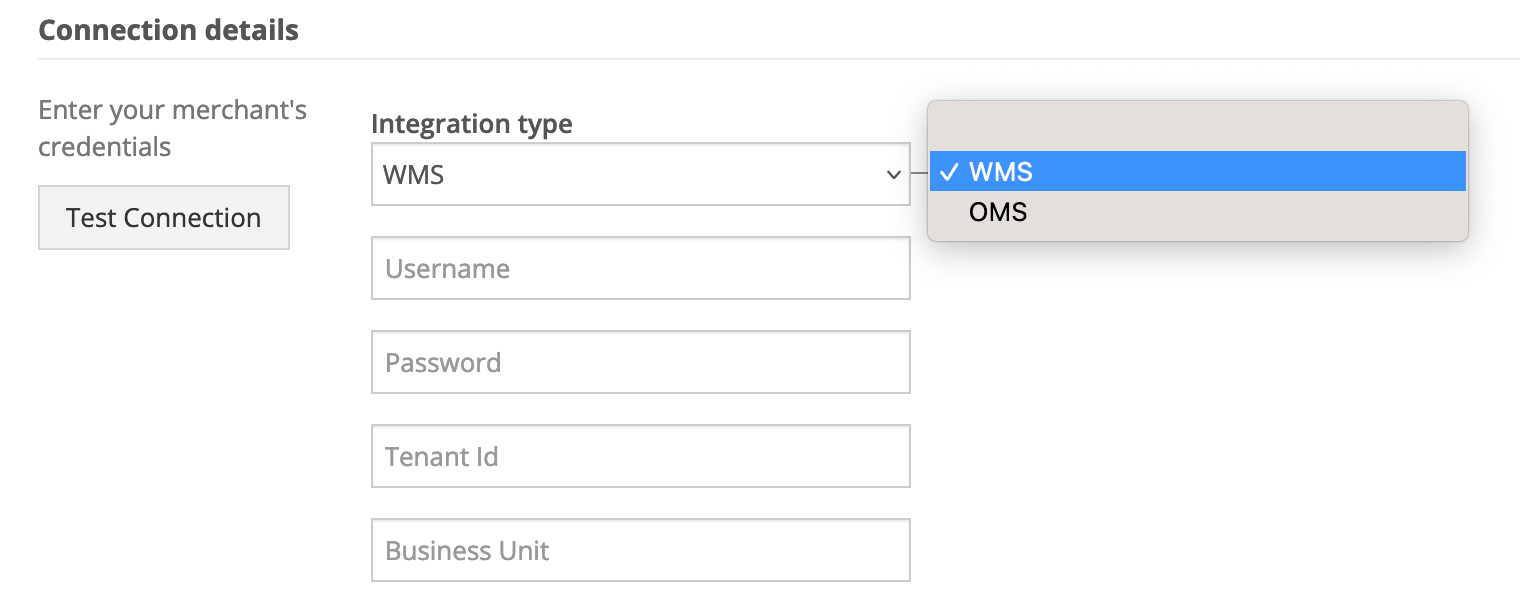Click the Connection details heading
This screenshot has height=605, width=1520.
pyautogui.click(x=168, y=30)
